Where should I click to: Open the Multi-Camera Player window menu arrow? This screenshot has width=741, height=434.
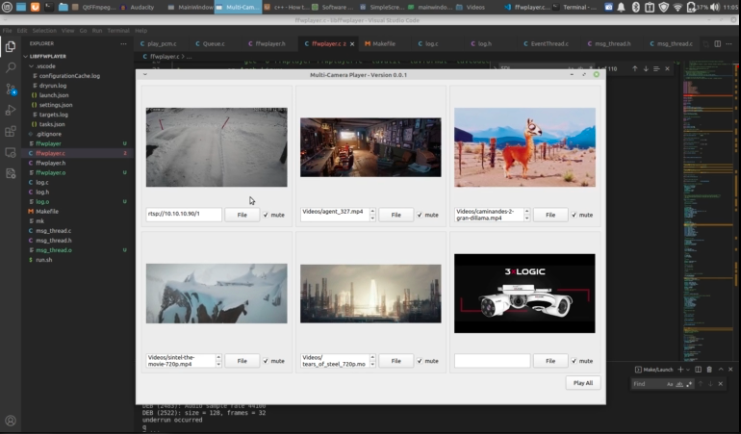(x=145, y=75)
